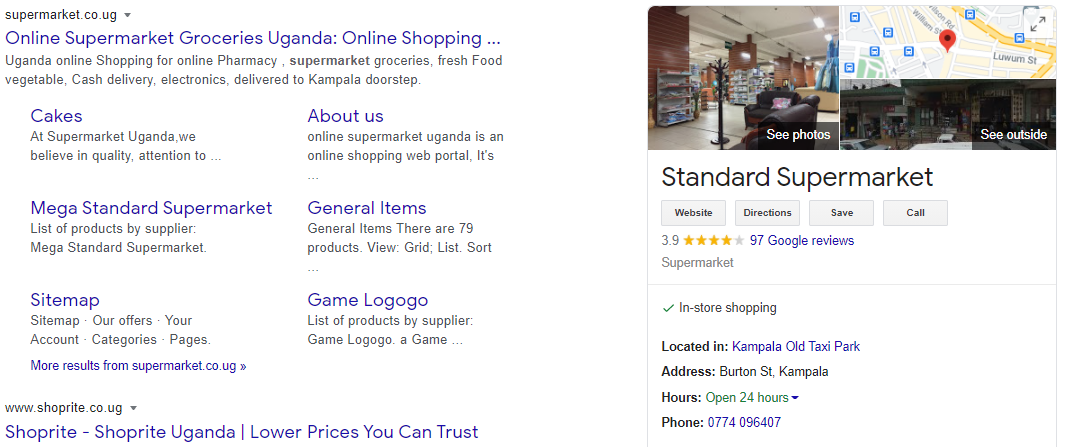
Task: Go to the Cakes sitelink
Action: 56,116
